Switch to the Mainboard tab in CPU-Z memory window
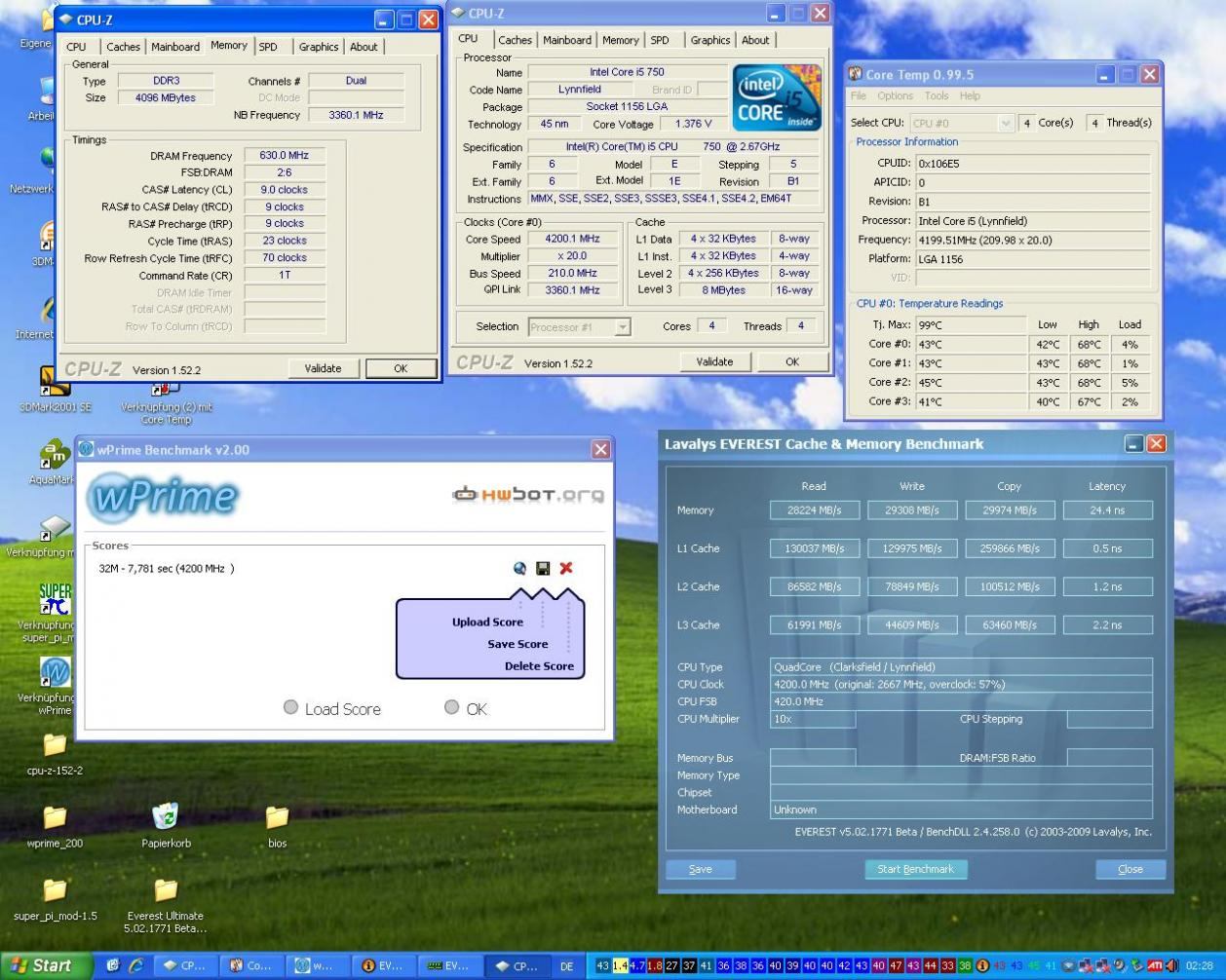 pos(175,47)
